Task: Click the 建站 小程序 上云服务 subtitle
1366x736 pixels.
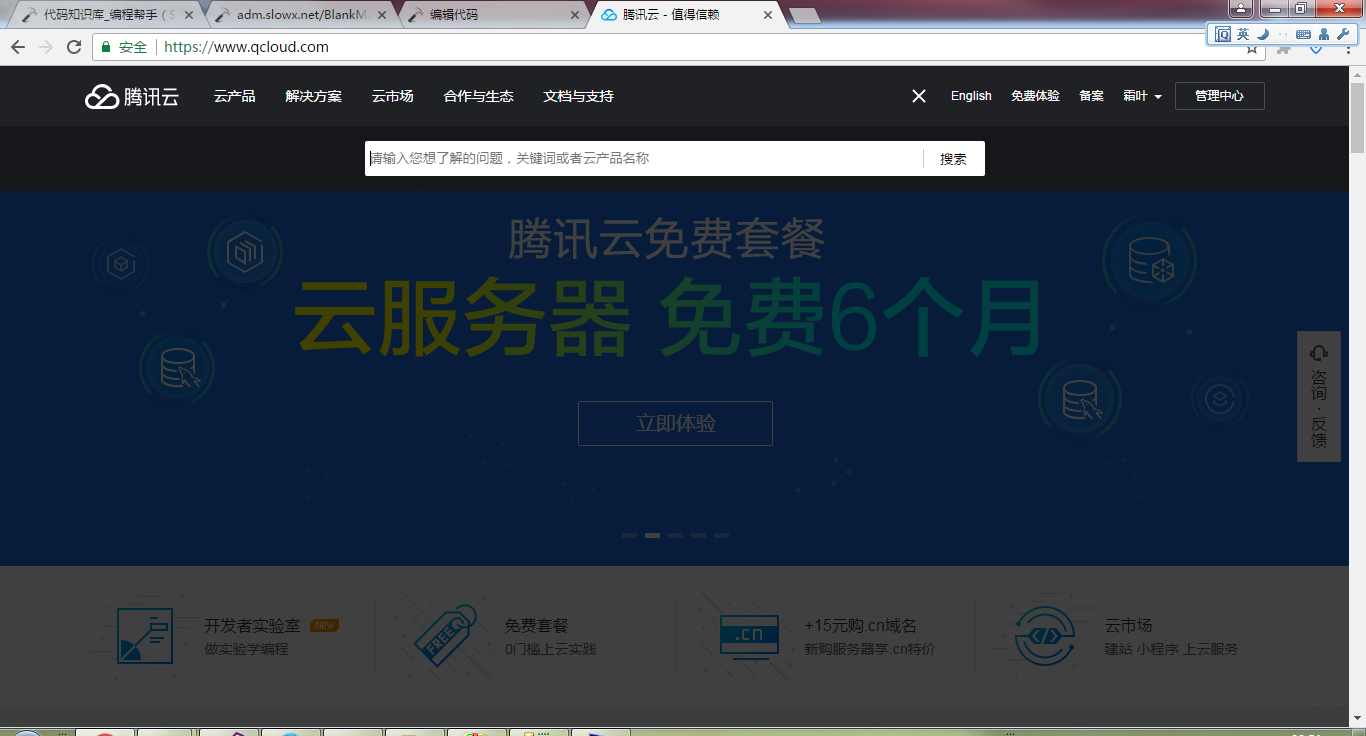Action: [1171, 649]
